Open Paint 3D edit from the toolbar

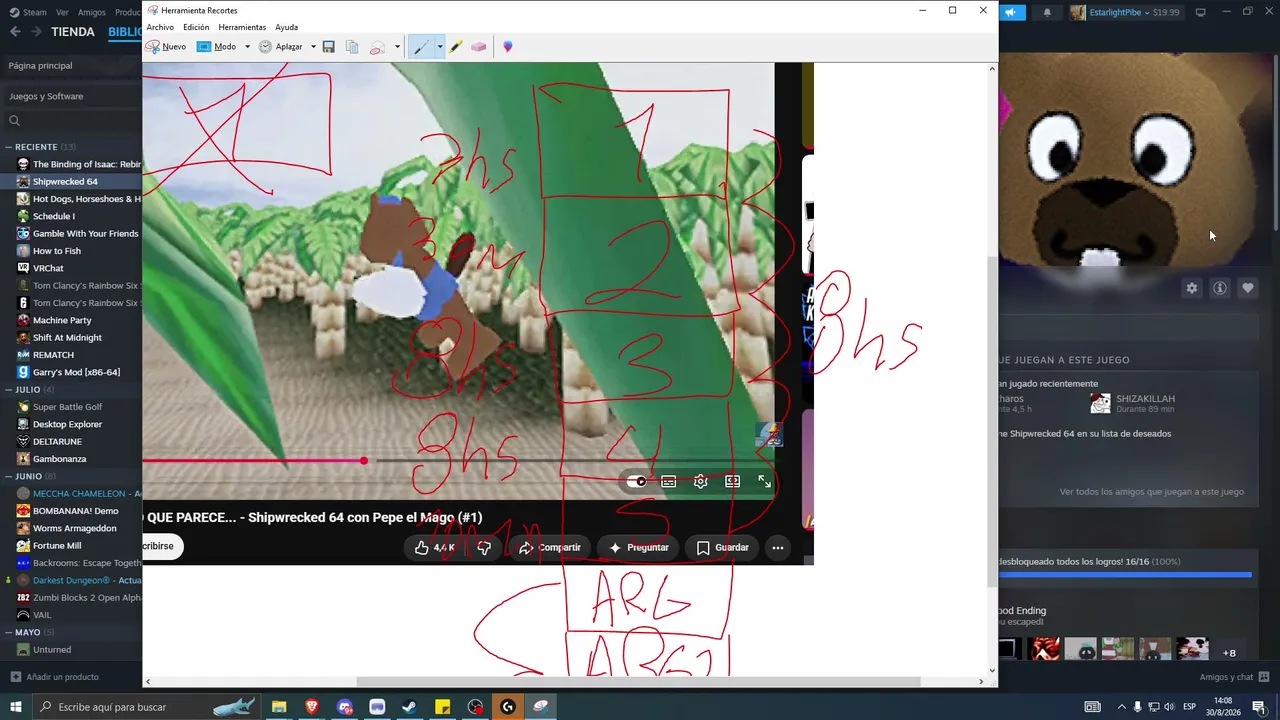click(x=508, y=47)
